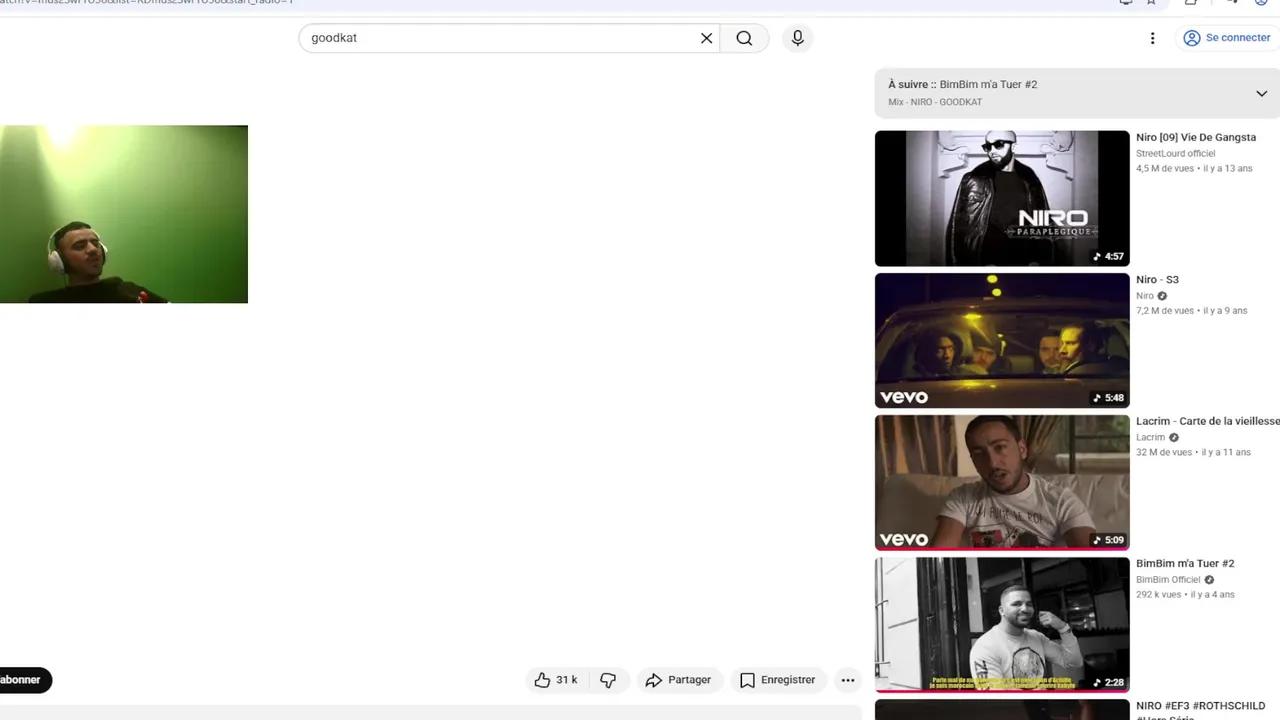Screen dimensions: 1280x720
Task: Click the Lacrim channel name under Carte de la vieillesse
Action: click(1150, 437)
